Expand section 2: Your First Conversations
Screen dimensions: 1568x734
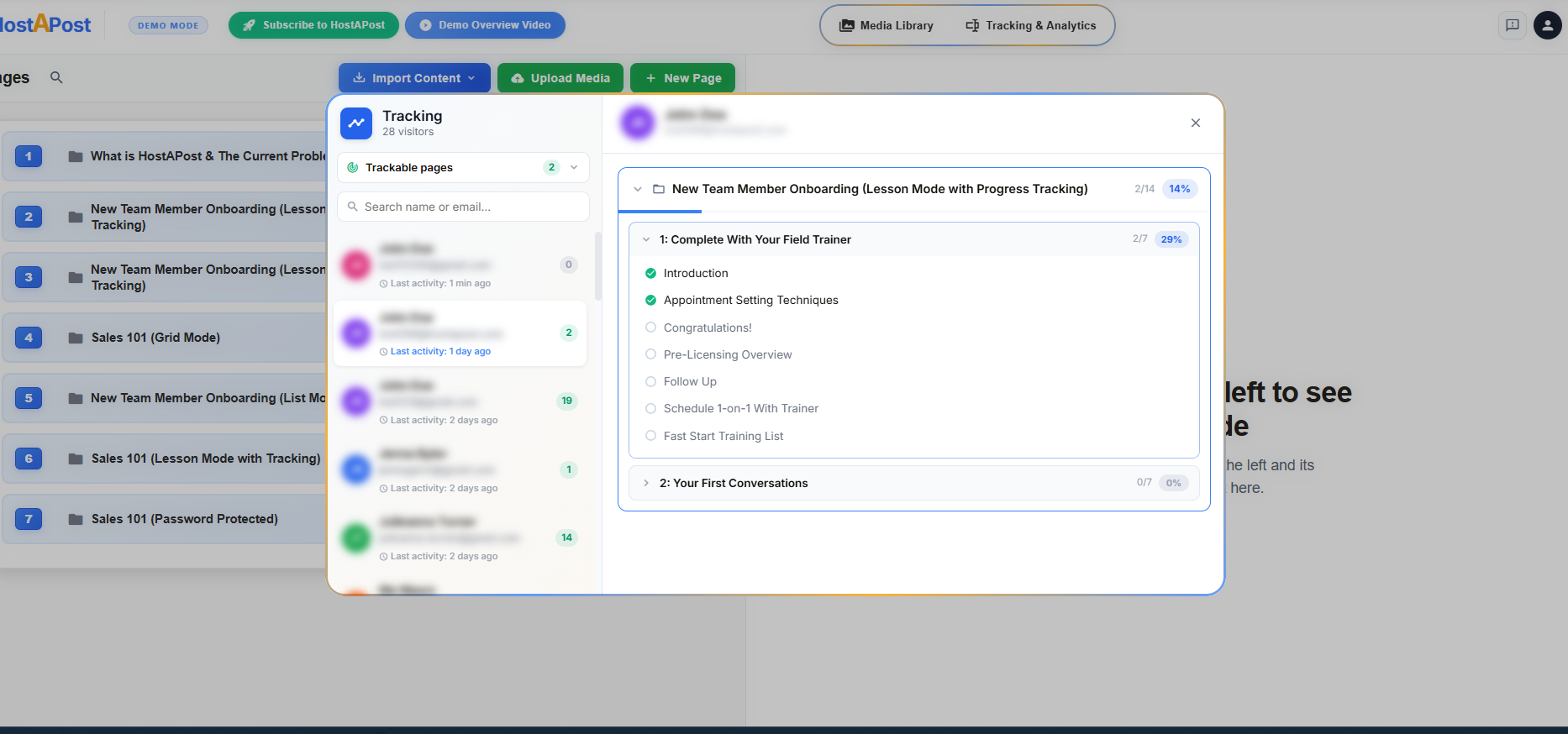(x=646, y=483)
